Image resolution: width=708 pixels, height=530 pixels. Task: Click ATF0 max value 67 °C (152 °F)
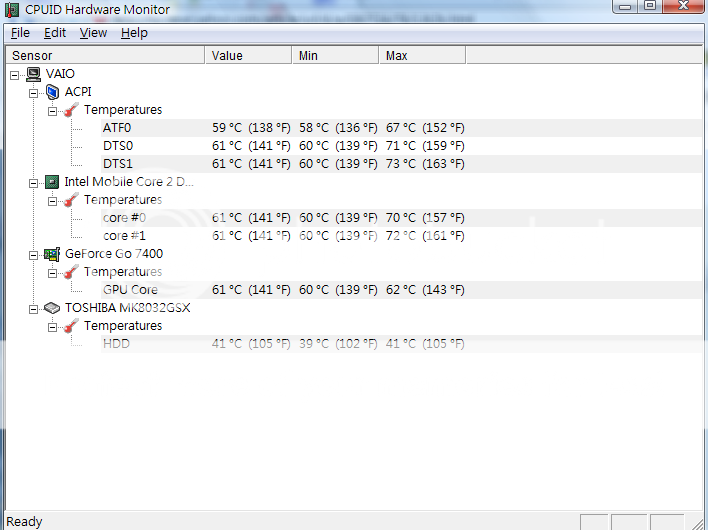(425, 128)
